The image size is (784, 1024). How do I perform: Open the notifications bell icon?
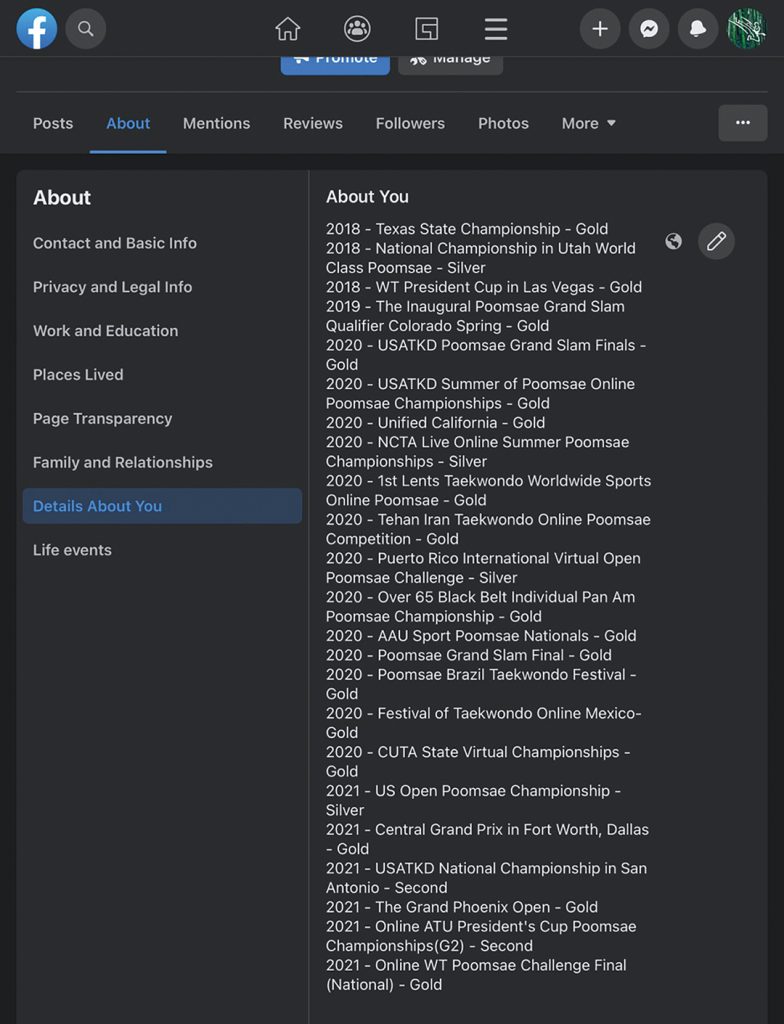[x=698, y=29]
